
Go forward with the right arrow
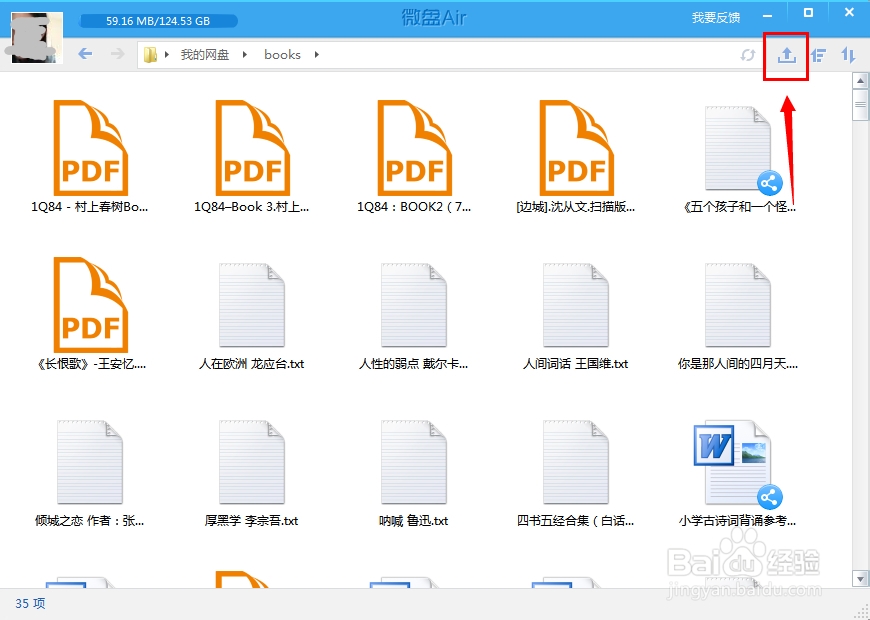pyautogui.click(x=117, y=54)
